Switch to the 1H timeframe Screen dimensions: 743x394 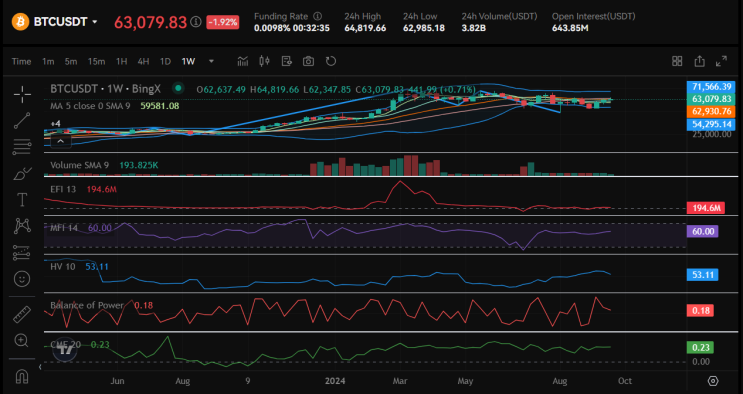coord(122,61)
